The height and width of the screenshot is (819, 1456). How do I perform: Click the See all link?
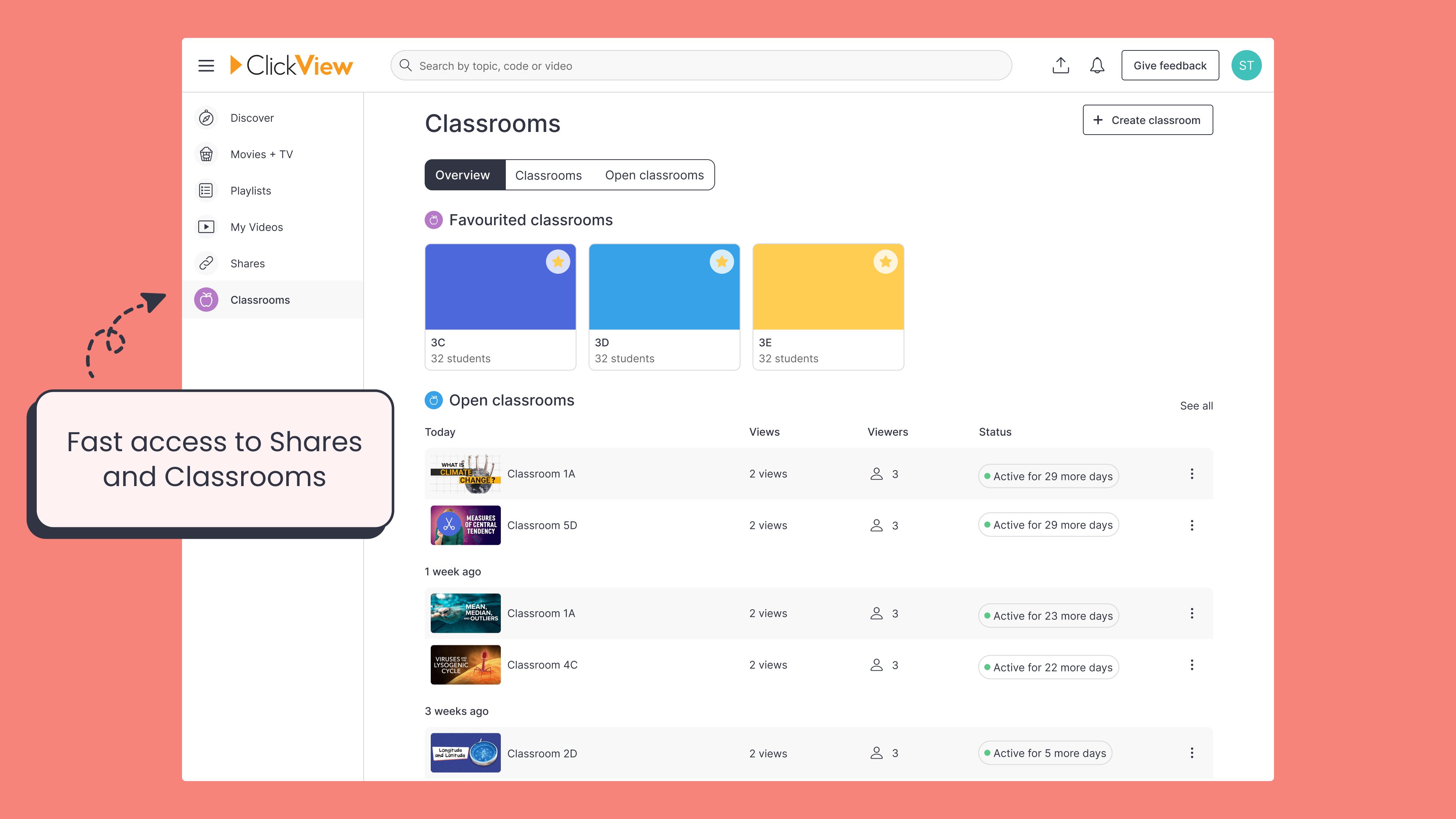1196,406
